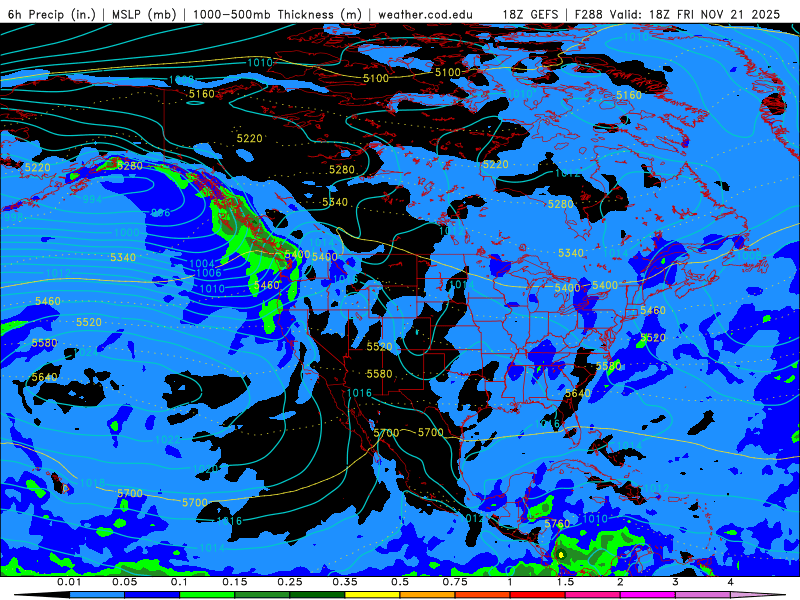Click the '1.5' legend scale label
Viewport: 800px width, 600px height.
pos(565,582)
